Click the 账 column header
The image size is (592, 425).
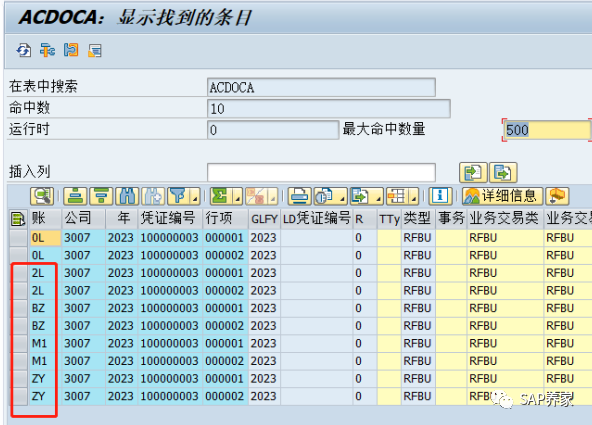[45, 219]
